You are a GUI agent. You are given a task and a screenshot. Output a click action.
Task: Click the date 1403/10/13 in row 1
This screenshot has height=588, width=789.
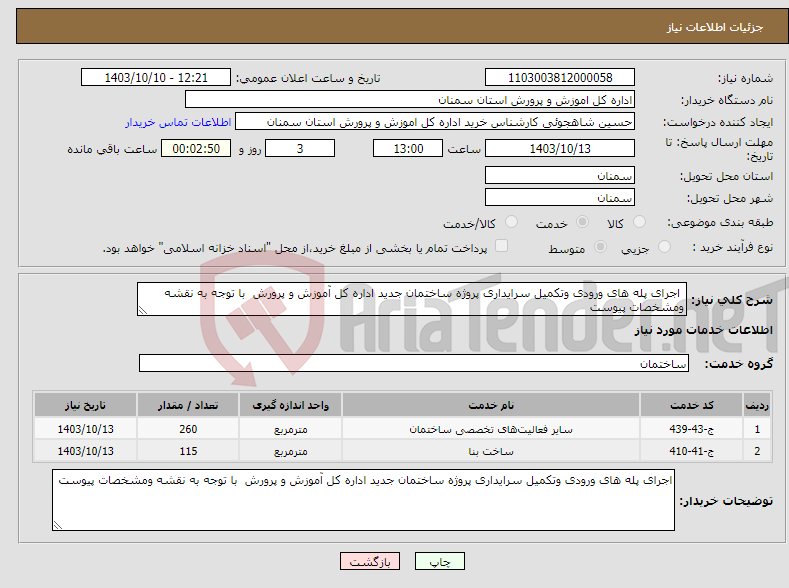[x=86, y=429]
